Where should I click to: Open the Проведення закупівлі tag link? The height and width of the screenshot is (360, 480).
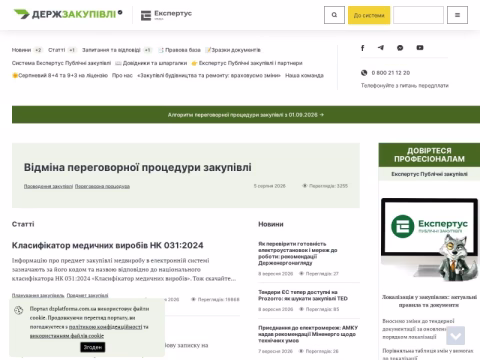pyautogui.click(x=48, y=186)
